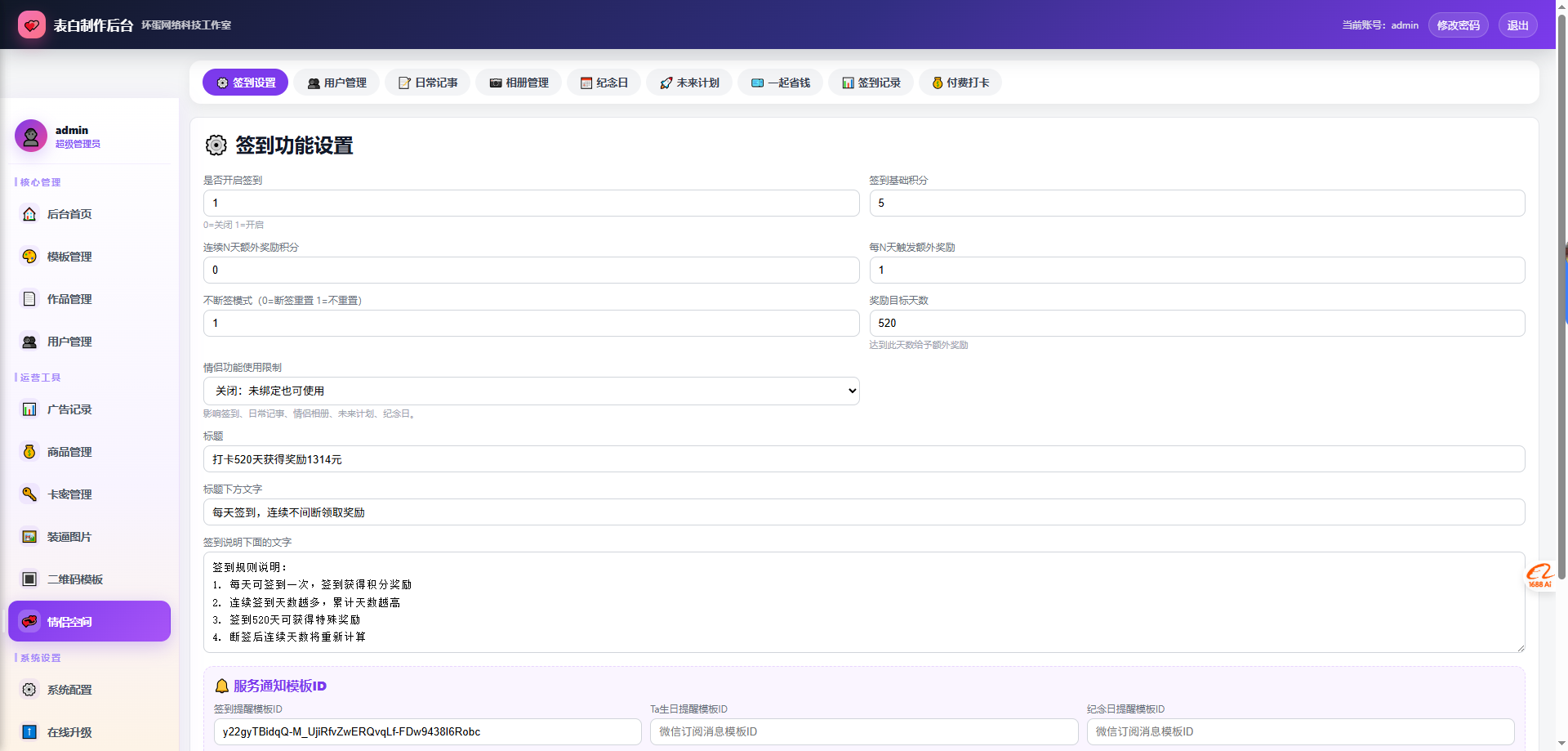The image size is (1568, 751).
Task: Open the 签到设置 tab
Action: click(245, 83)
